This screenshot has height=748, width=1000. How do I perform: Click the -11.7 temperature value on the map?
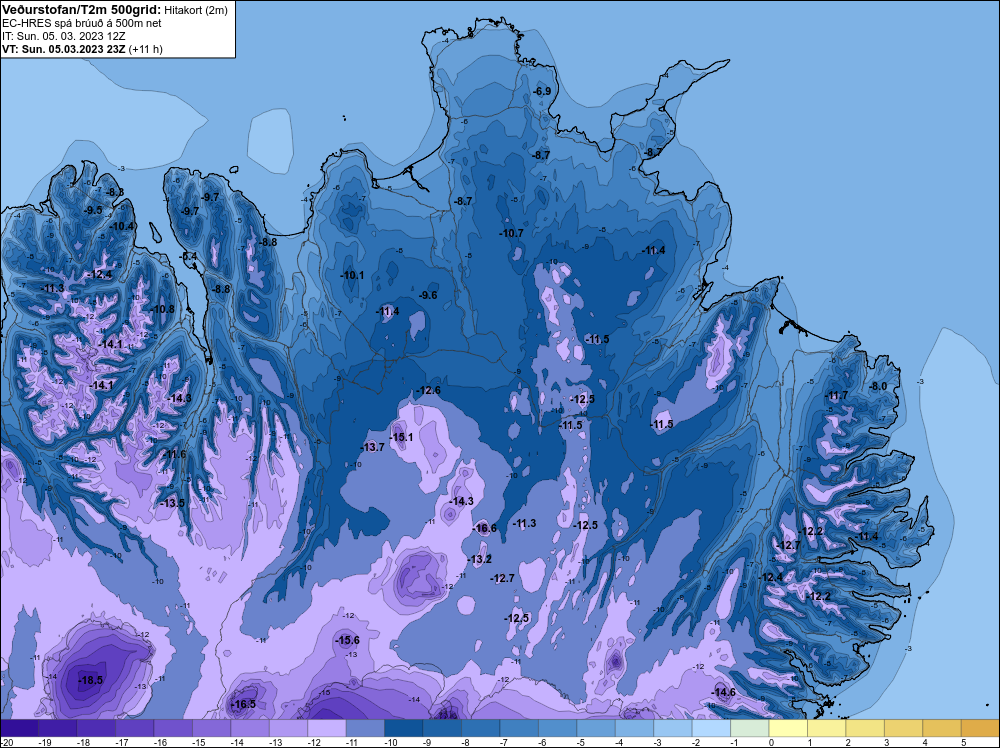[837, 395]
